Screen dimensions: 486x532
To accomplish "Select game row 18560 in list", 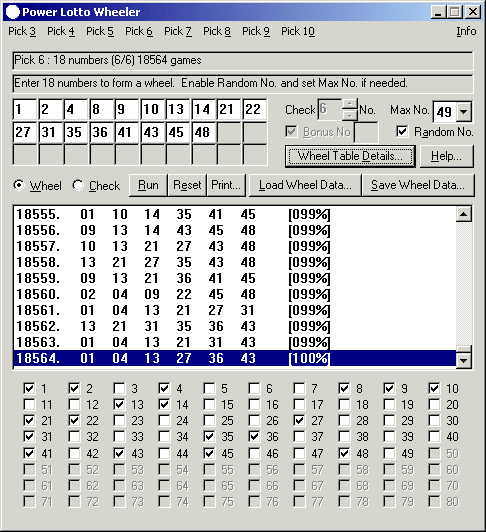I will 235,294.
